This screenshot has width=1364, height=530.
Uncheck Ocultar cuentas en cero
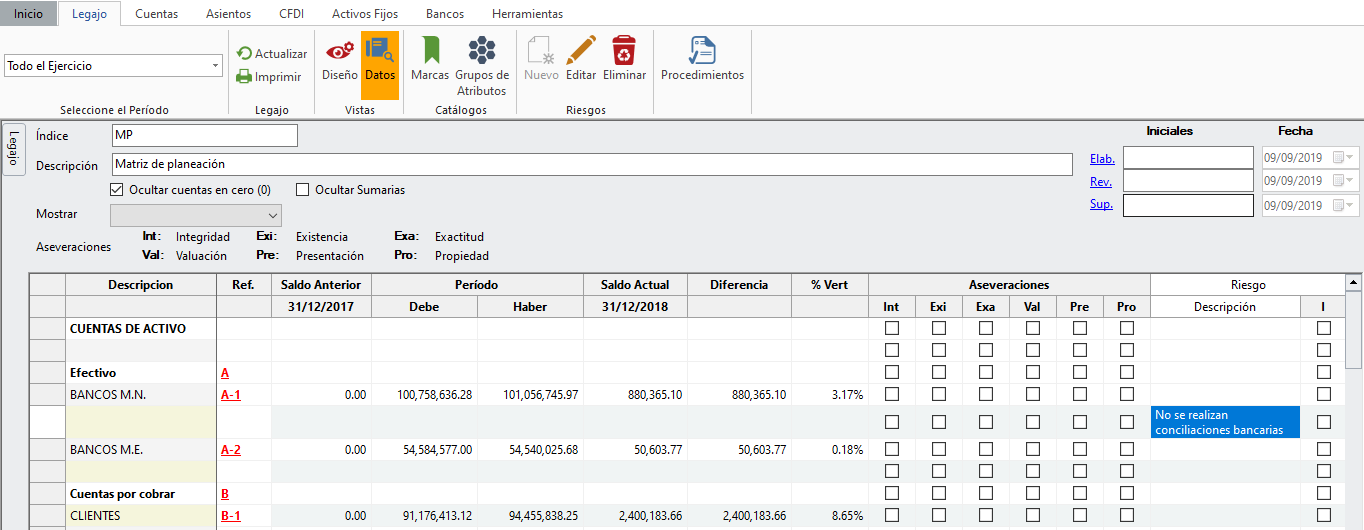pos(116,190)
